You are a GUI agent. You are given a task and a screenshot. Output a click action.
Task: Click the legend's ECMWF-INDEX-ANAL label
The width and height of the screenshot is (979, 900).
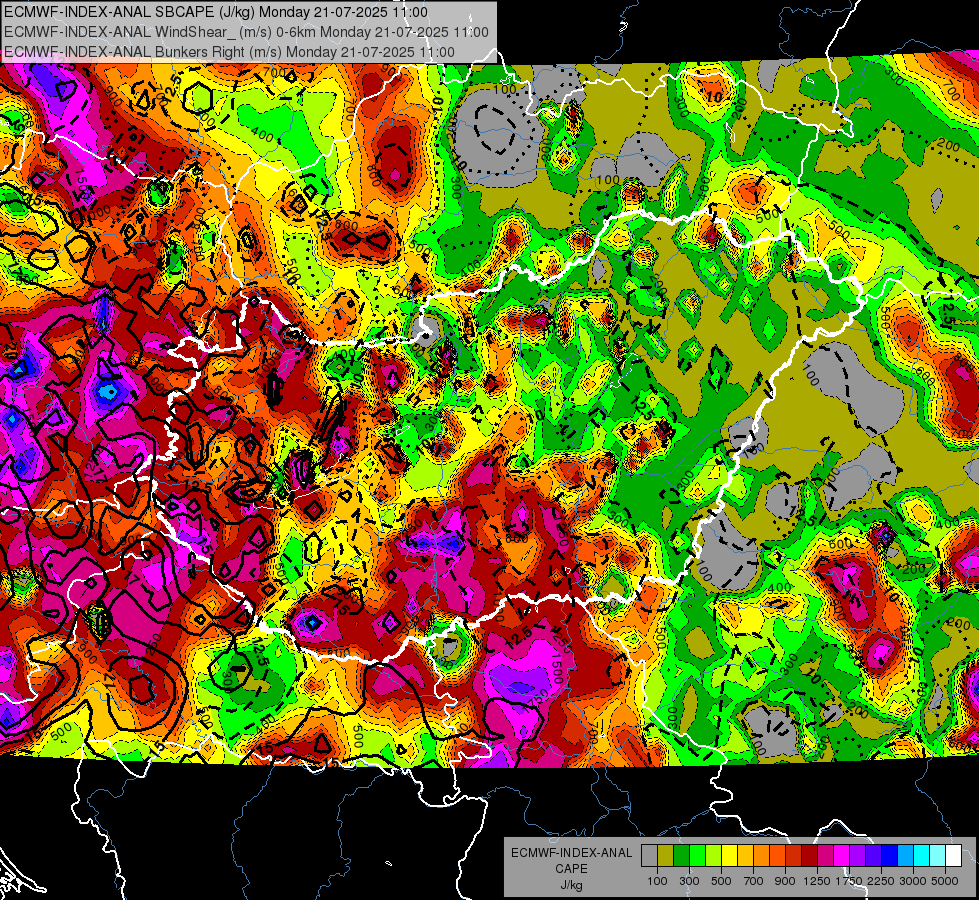point(572,853)
